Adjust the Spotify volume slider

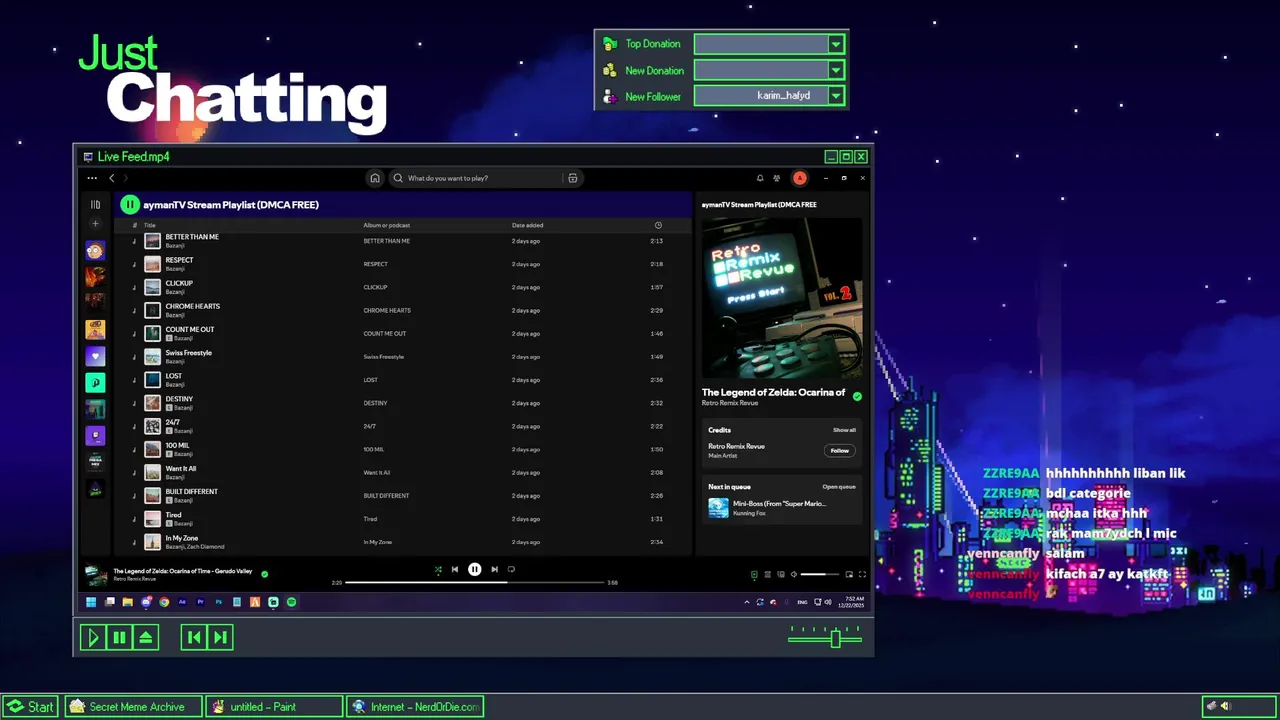[x=820, y=574]
